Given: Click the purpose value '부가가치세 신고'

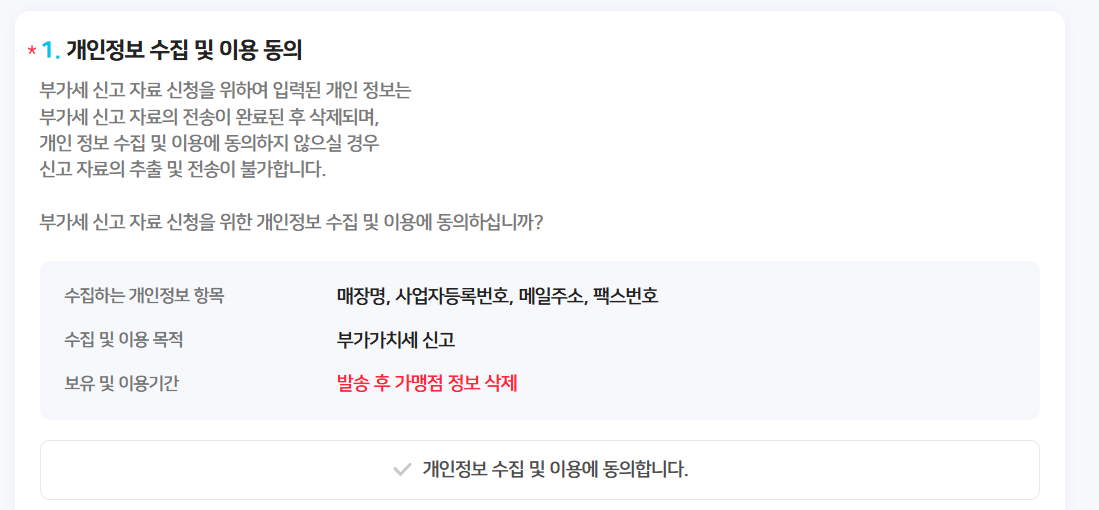Looking at the screenshot, I should click(396, 340).
